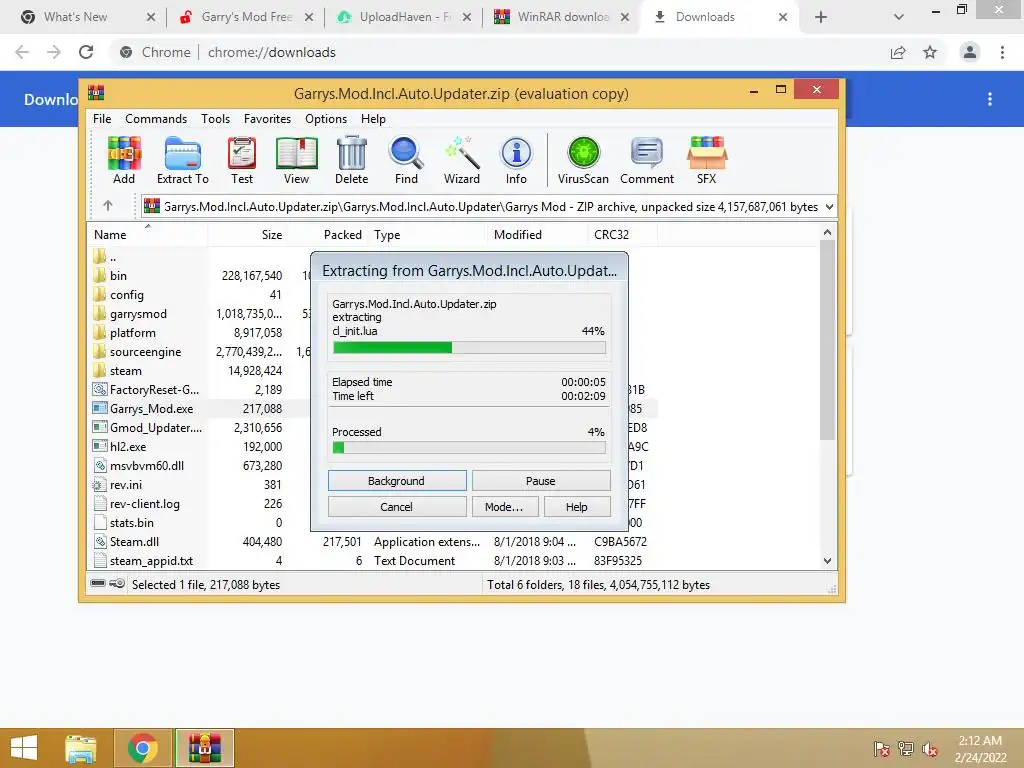Image resolution: width=1024 pixels, height=768 pixels.
Task: Click the file list scroll up arrow
Action: (x=827, y=232)
